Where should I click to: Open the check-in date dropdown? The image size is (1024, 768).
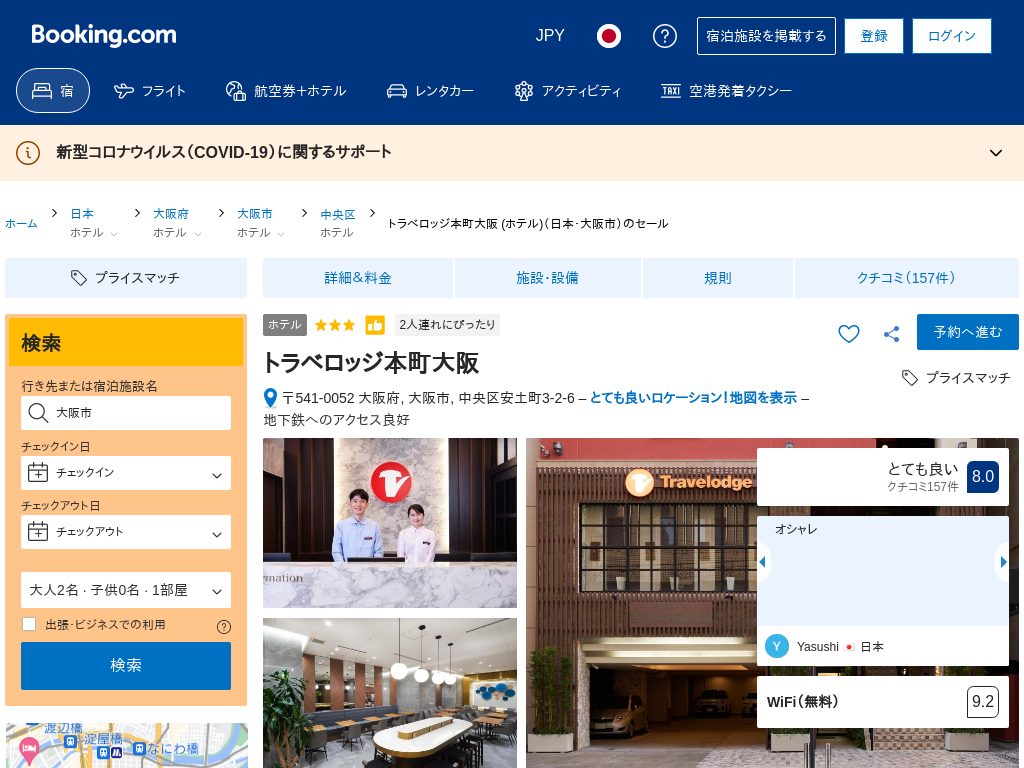coord(126,473)
